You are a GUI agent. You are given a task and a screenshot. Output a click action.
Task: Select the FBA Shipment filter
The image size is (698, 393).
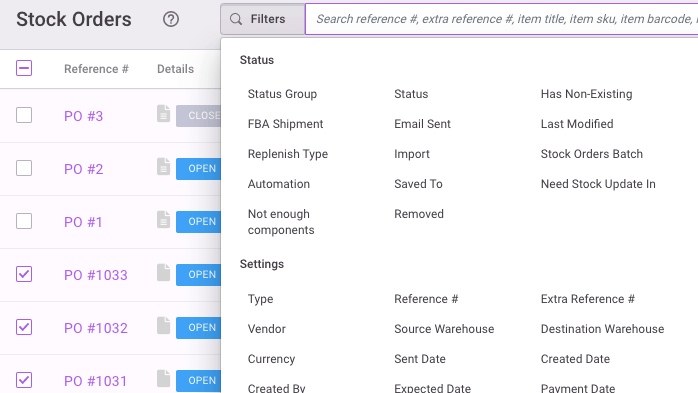285,124
